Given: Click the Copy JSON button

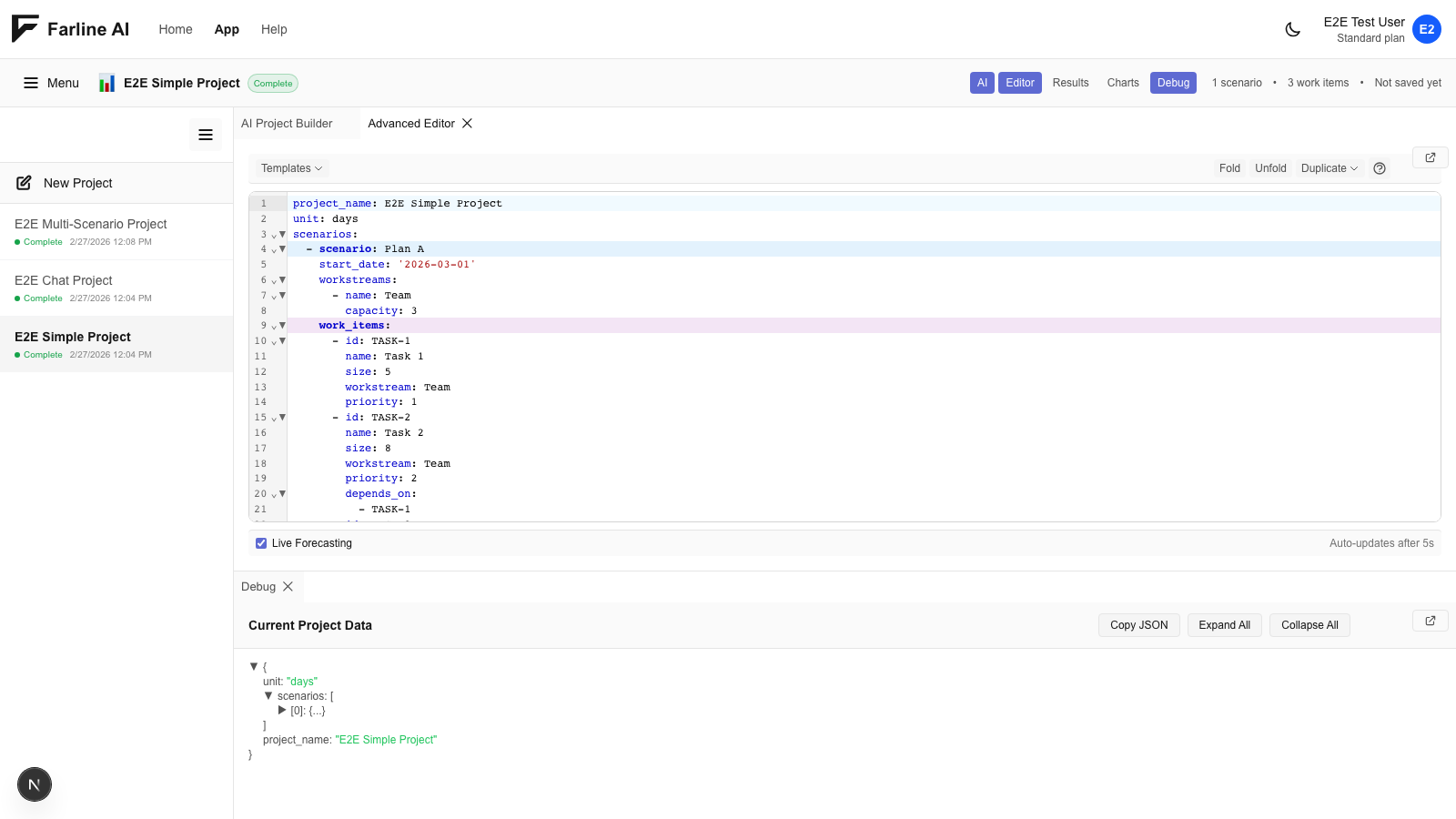Looking at the screenshot, I should coord(1138,625).
